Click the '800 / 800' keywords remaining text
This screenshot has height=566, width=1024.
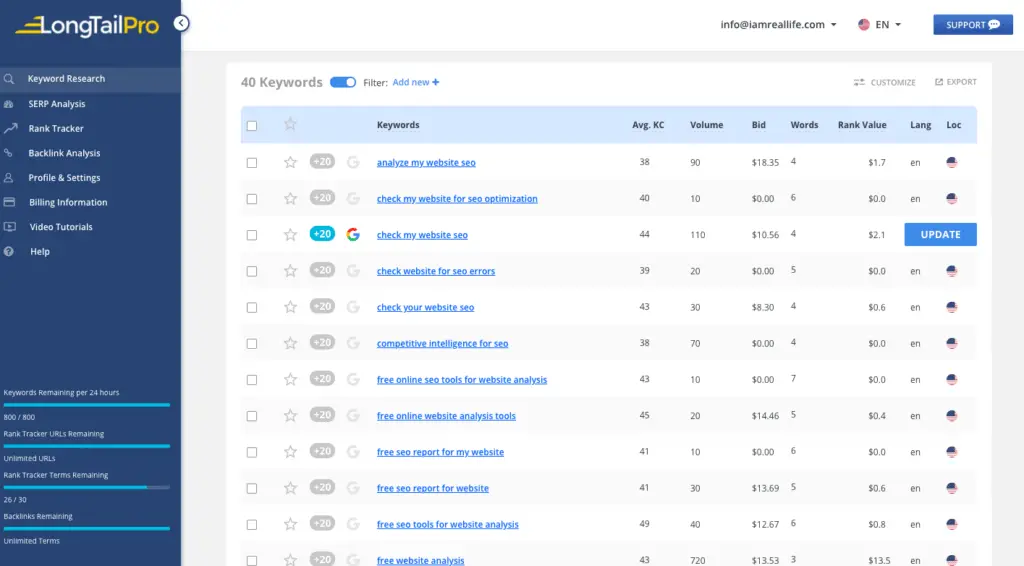[x=19, y=417]
